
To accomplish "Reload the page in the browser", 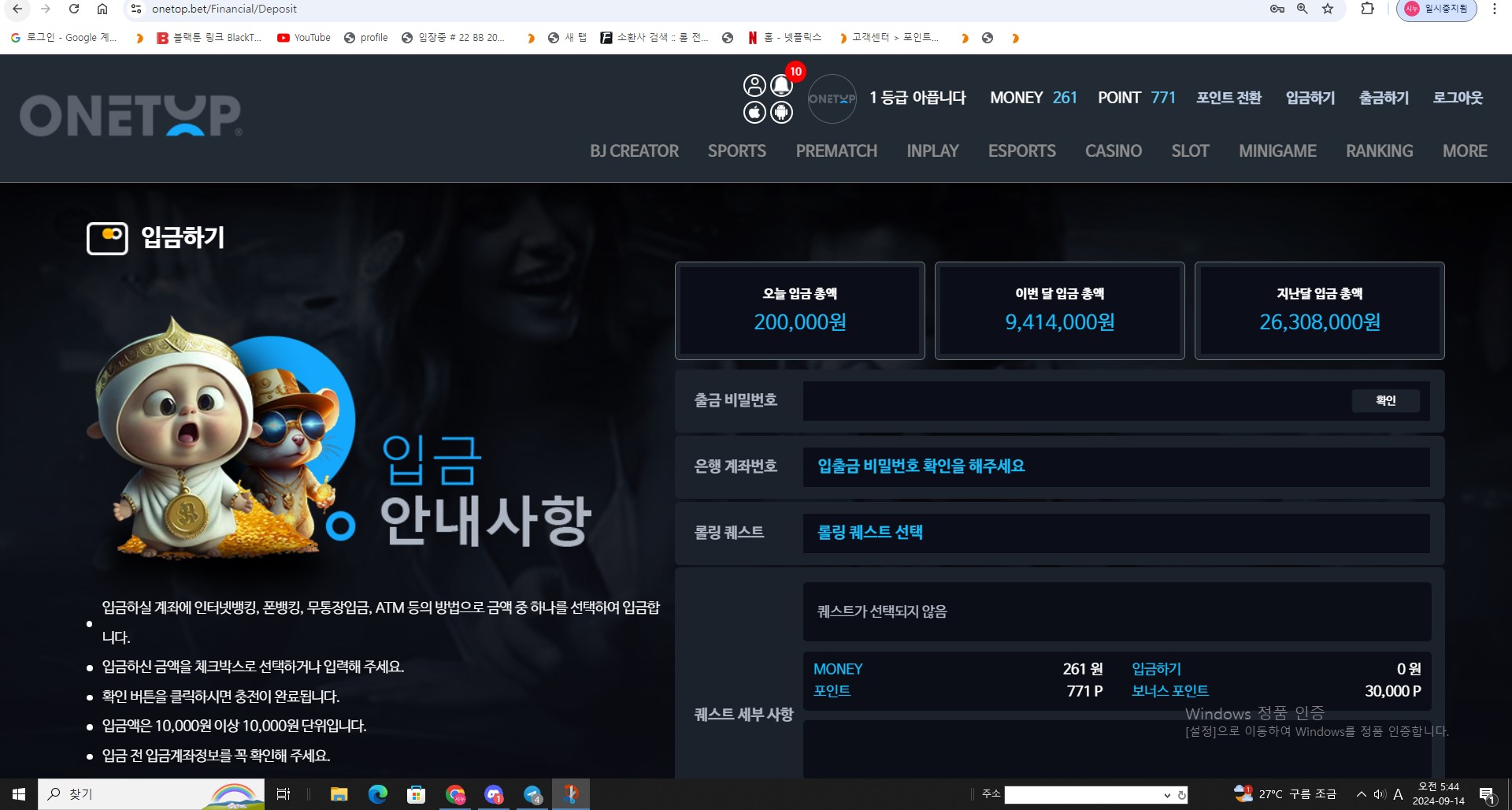I will (73, 9).
